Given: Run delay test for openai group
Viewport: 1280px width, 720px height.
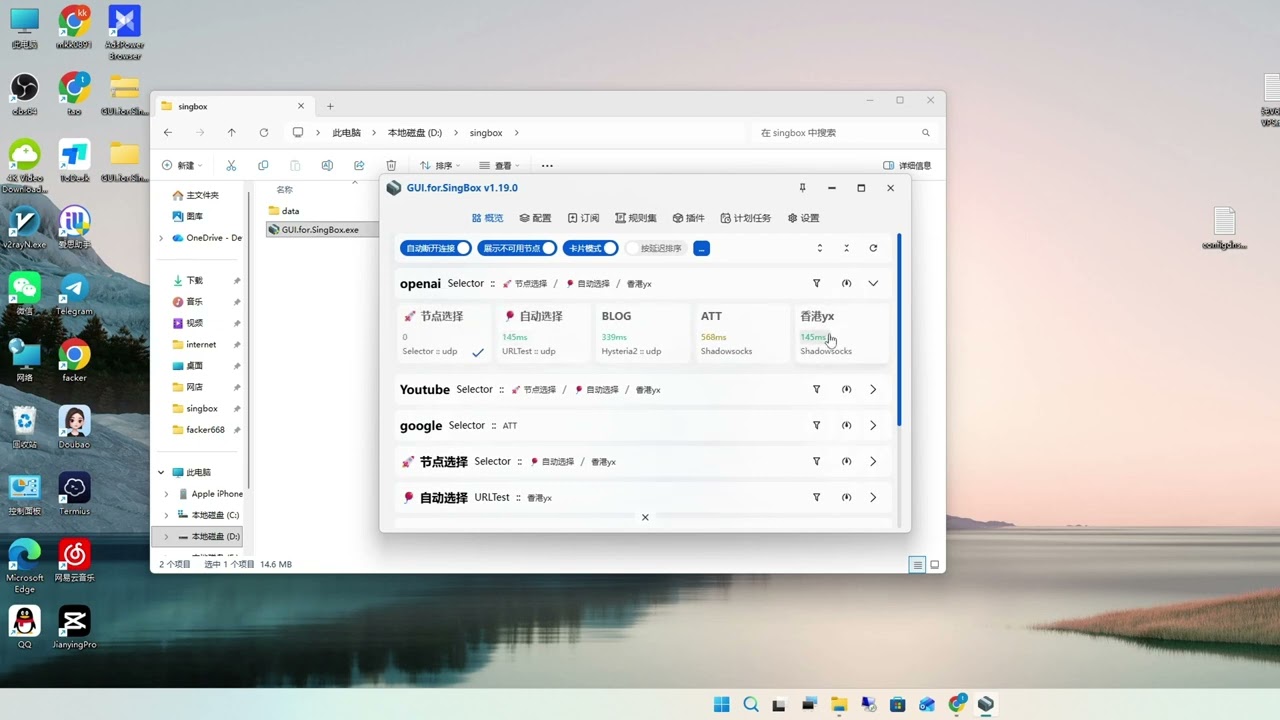Looking at the screenshot, I should [846, 284].
